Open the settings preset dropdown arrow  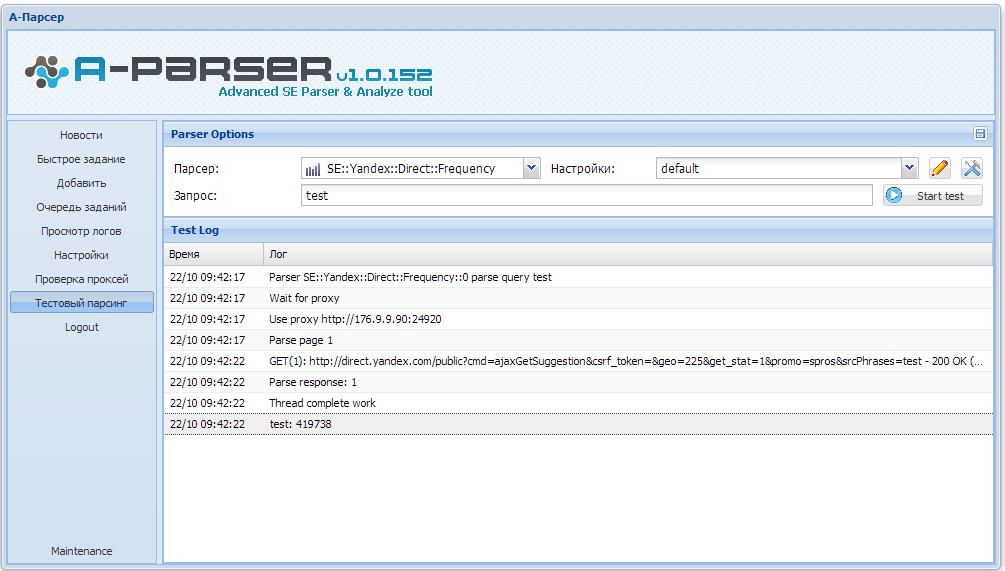click(x=909, y=168)
